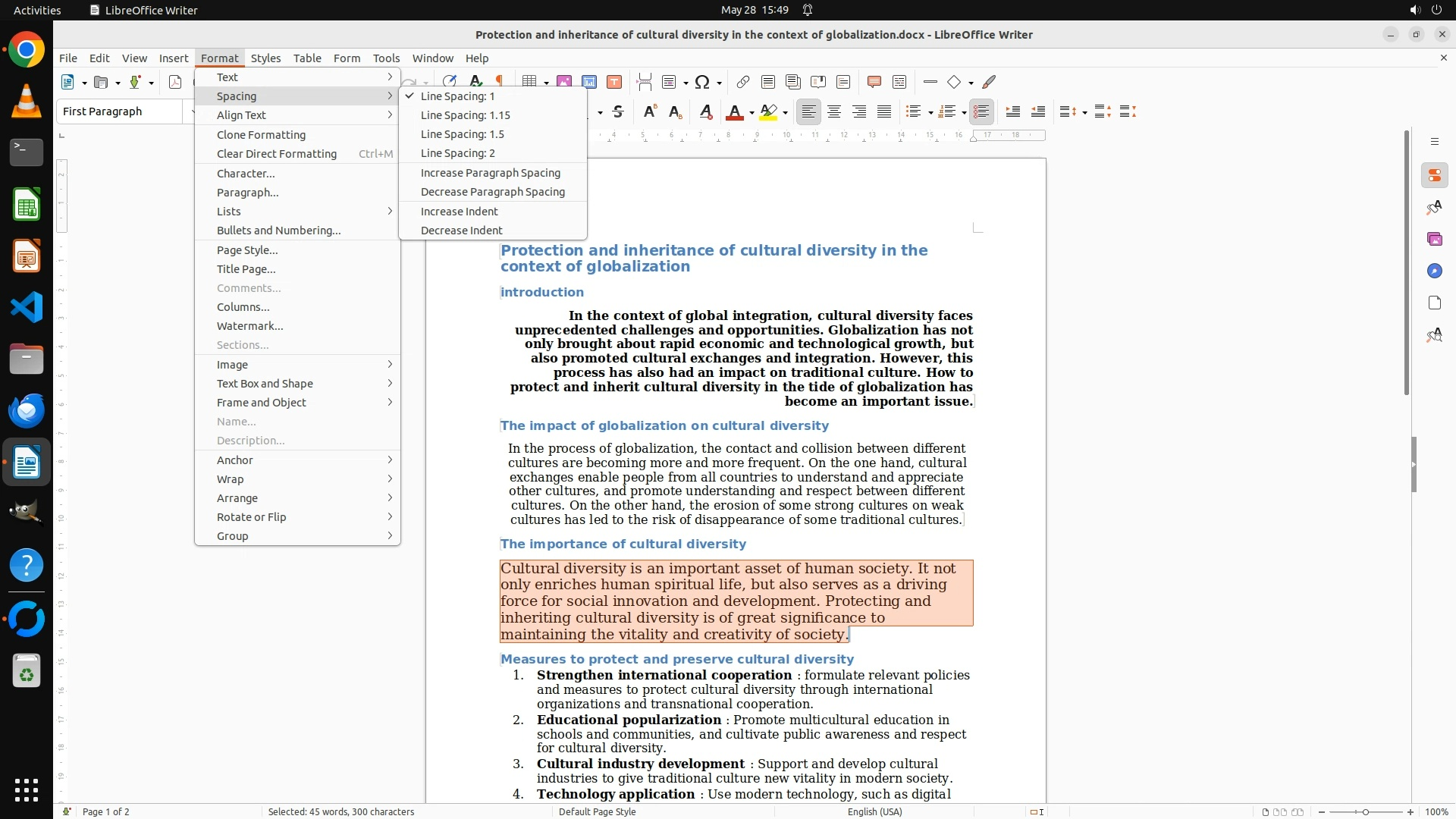1456x819 pixels.
Task: Open the font color dropdown arrow
Action: [x=752, y=113]
